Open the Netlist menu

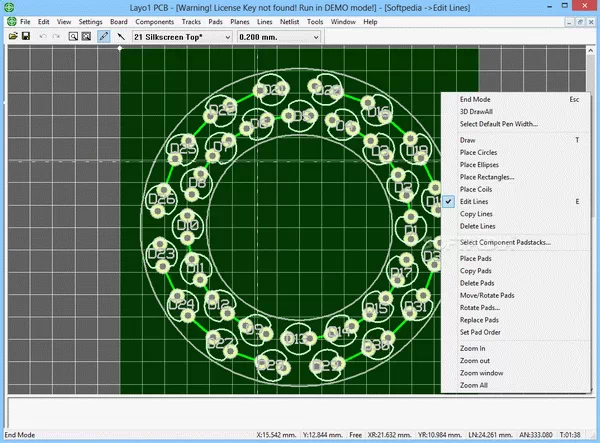click(287, 21)
